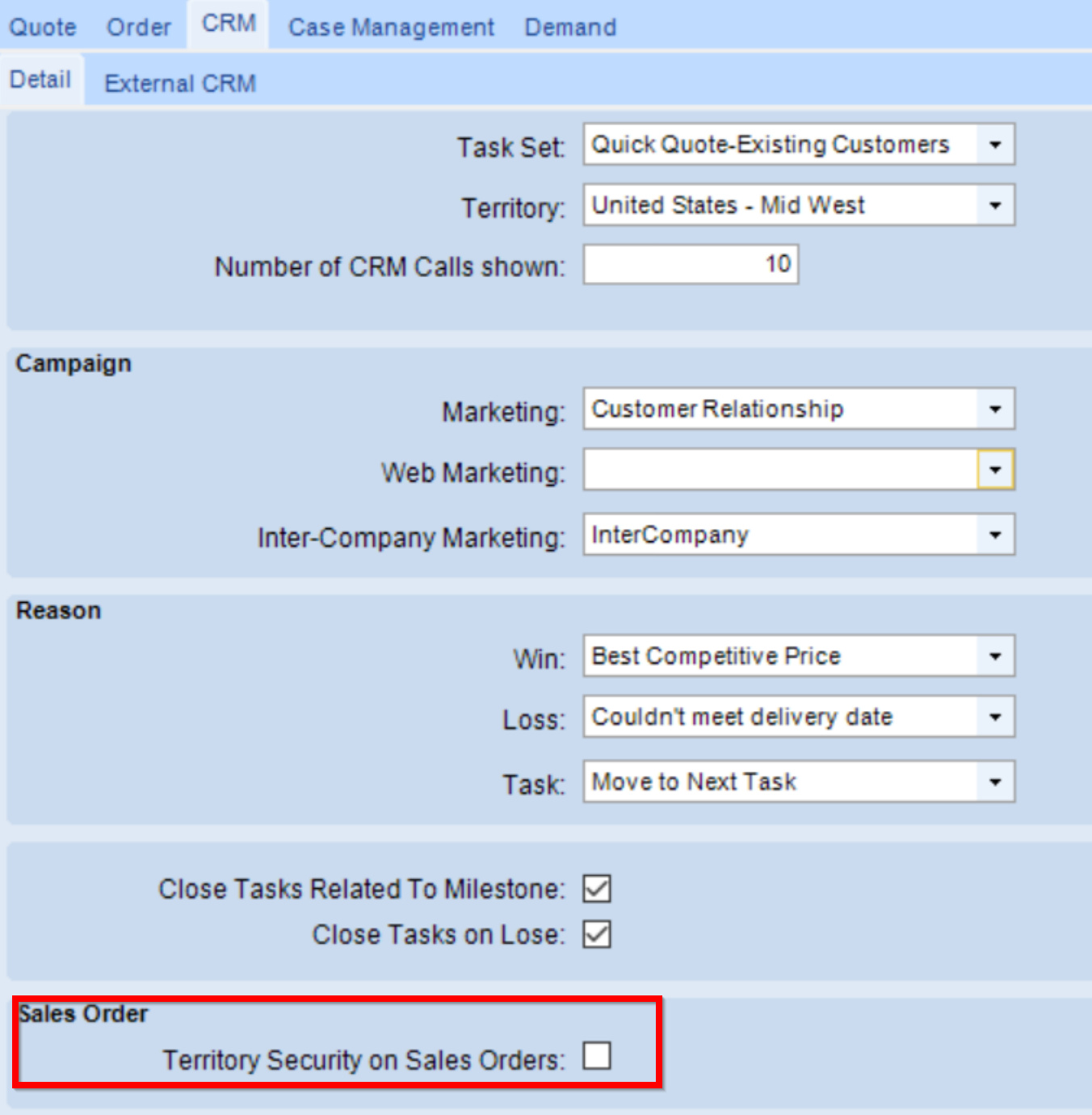1092x1115 pixels.
Task: Uncheck Close Tasks on Lose
Action: pyautogui.click(x=597, y=934)
